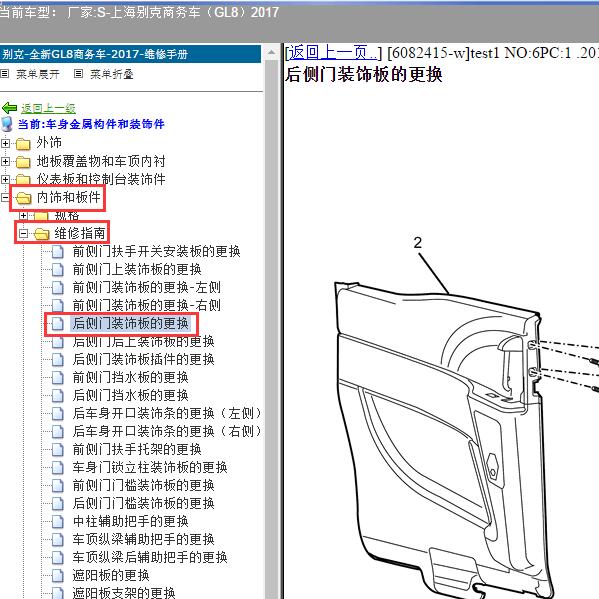Click page icon beside 前侧门上装饰板的更换

58,270
